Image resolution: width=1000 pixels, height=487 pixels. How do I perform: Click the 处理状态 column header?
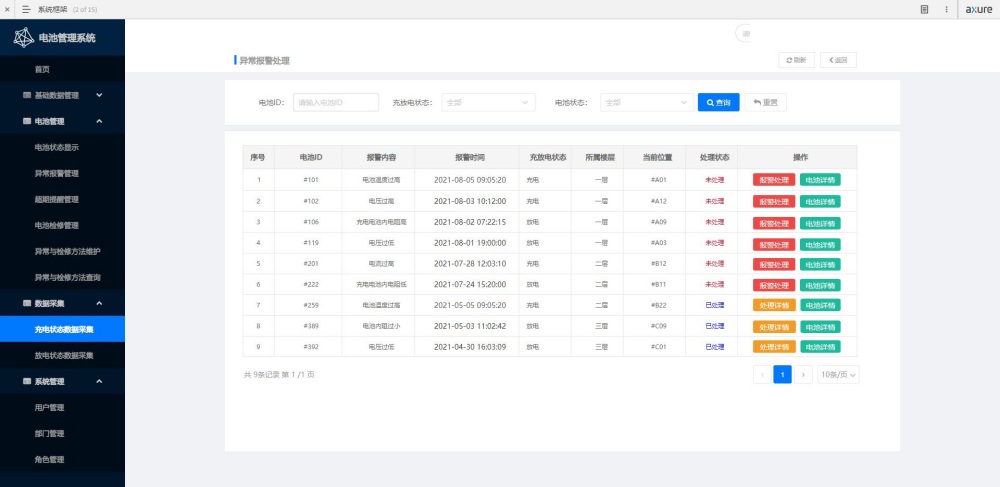click(714, 157)
